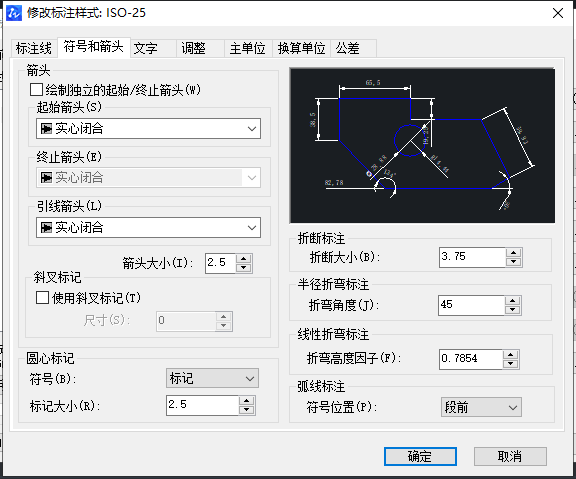Decrease 标记大小 with the down arrow
The image size is (576, 479).
pos(246,410)
